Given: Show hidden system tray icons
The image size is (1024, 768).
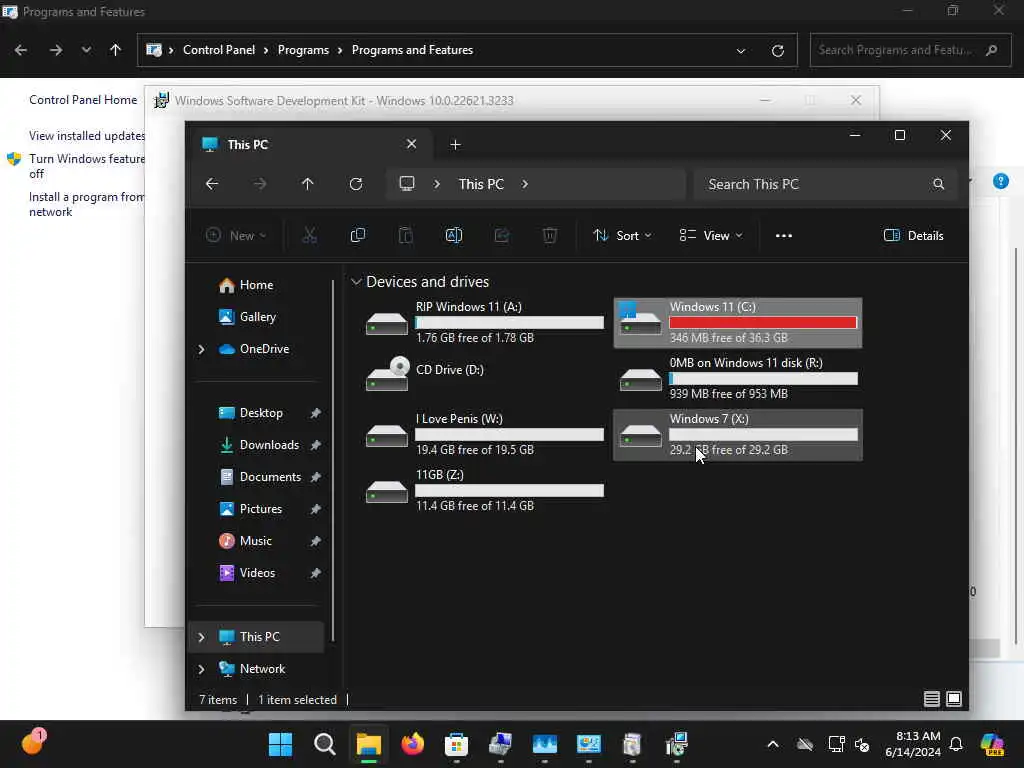Looking at the screenshot, I should [773, 744].
